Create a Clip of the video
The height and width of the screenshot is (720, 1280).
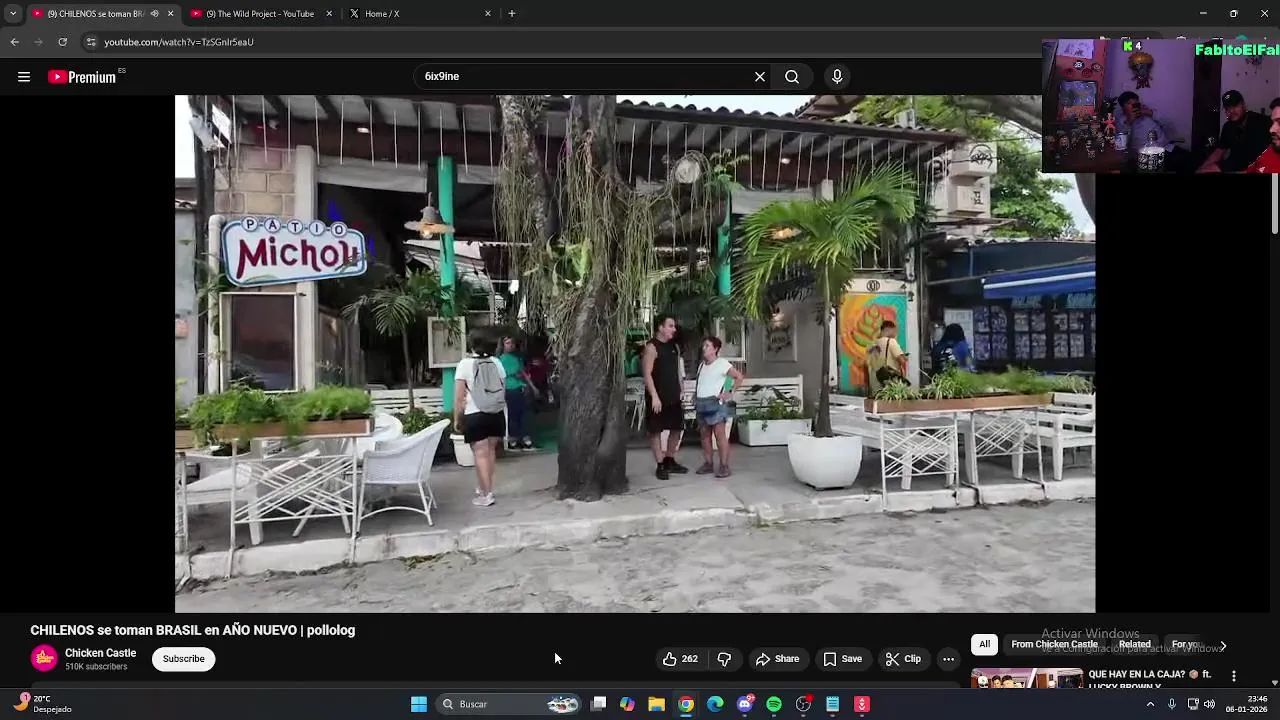click(x=902, y=659)
